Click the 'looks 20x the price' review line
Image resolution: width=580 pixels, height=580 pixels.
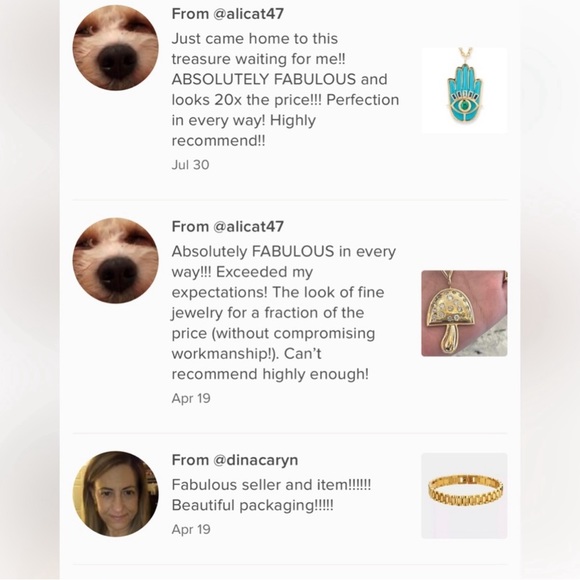point(285,100)
